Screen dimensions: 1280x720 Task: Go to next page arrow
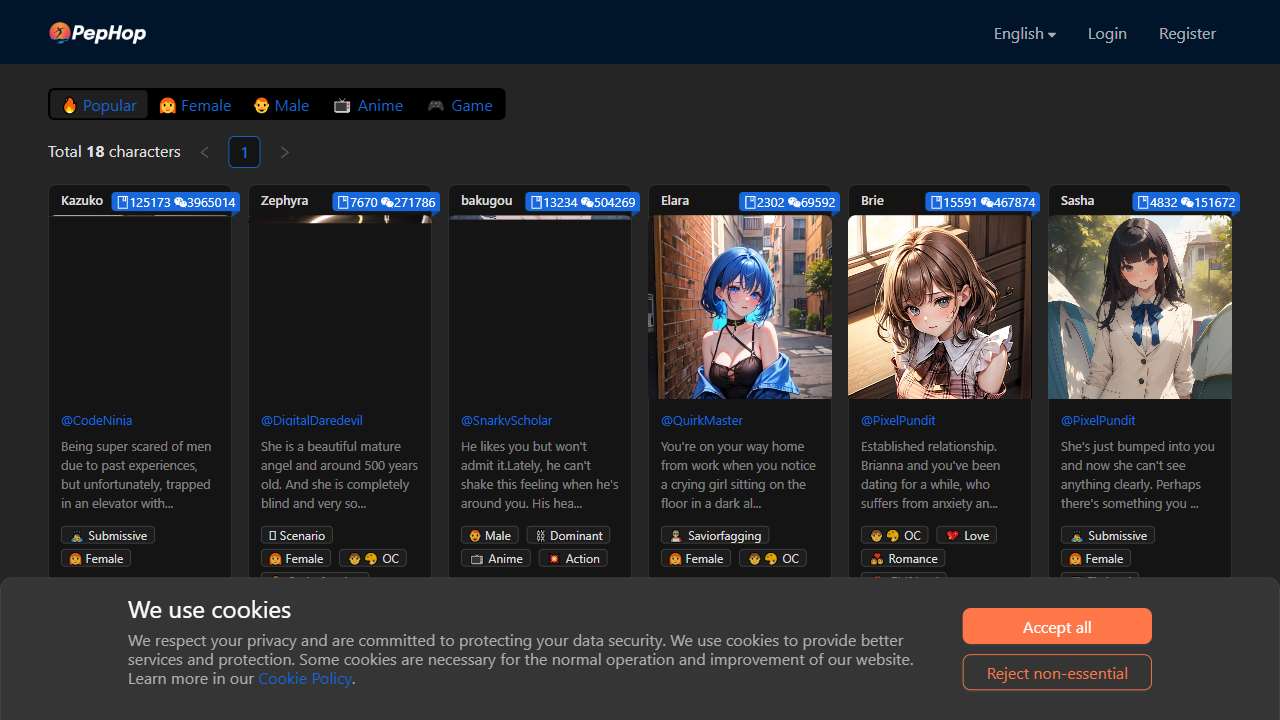point(285,152)
